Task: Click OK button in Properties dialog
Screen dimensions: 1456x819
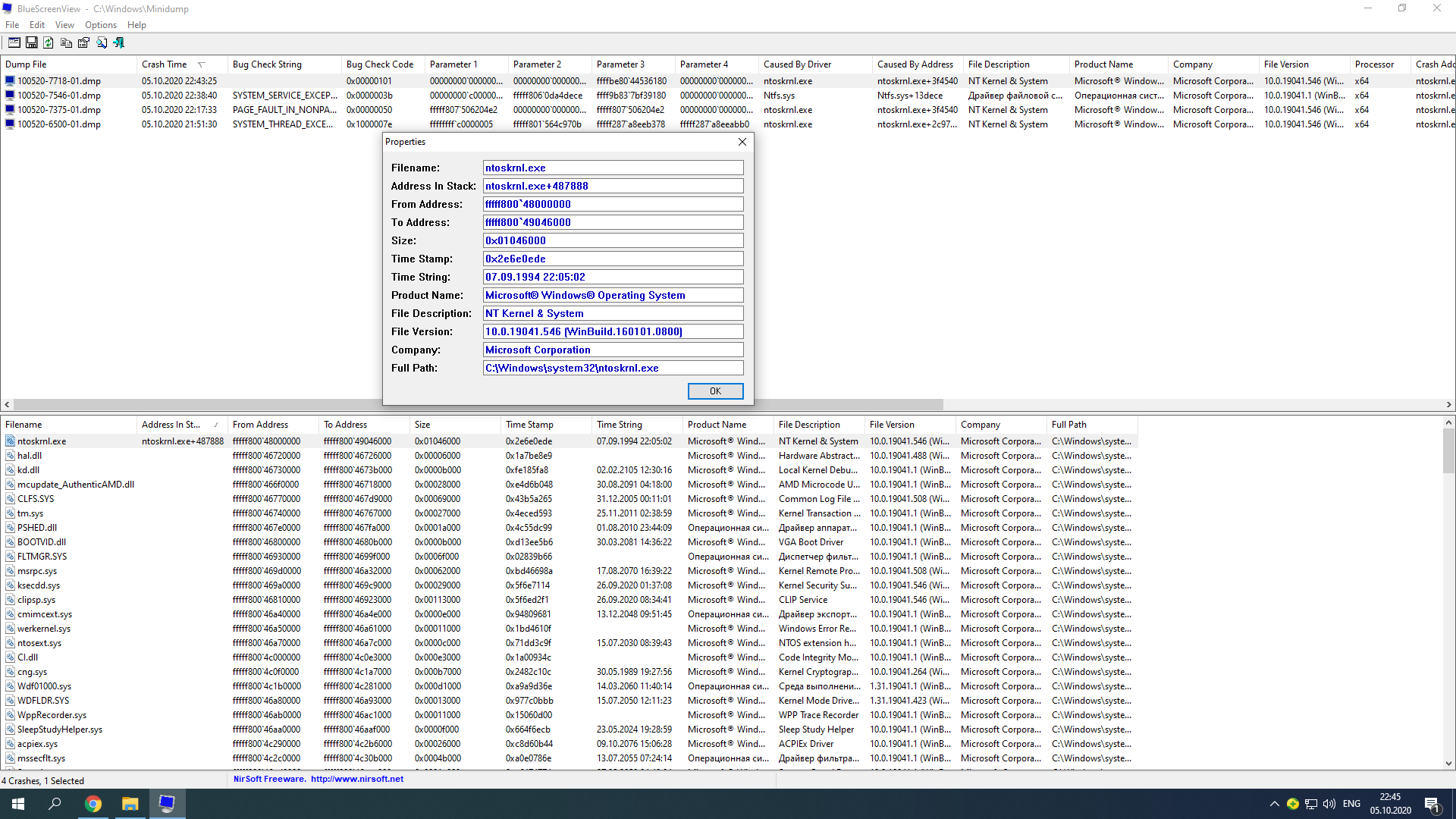Action: tap(714, 390)
